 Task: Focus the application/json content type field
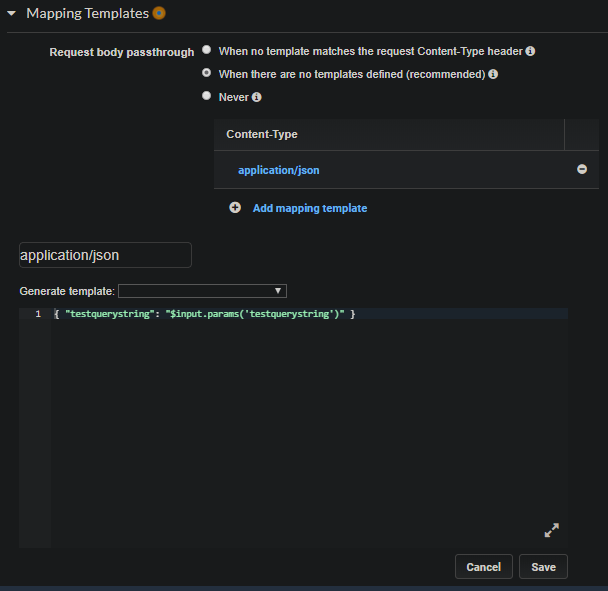105,255
